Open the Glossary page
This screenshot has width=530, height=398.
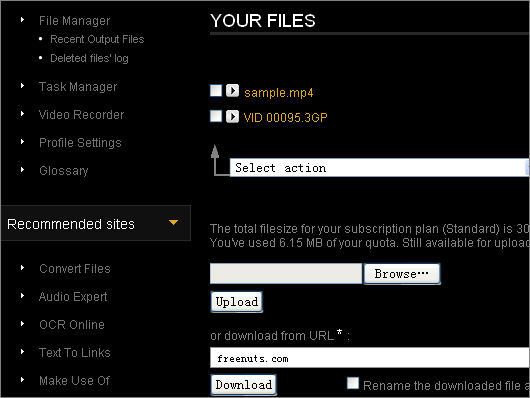(x=64, y=170)
